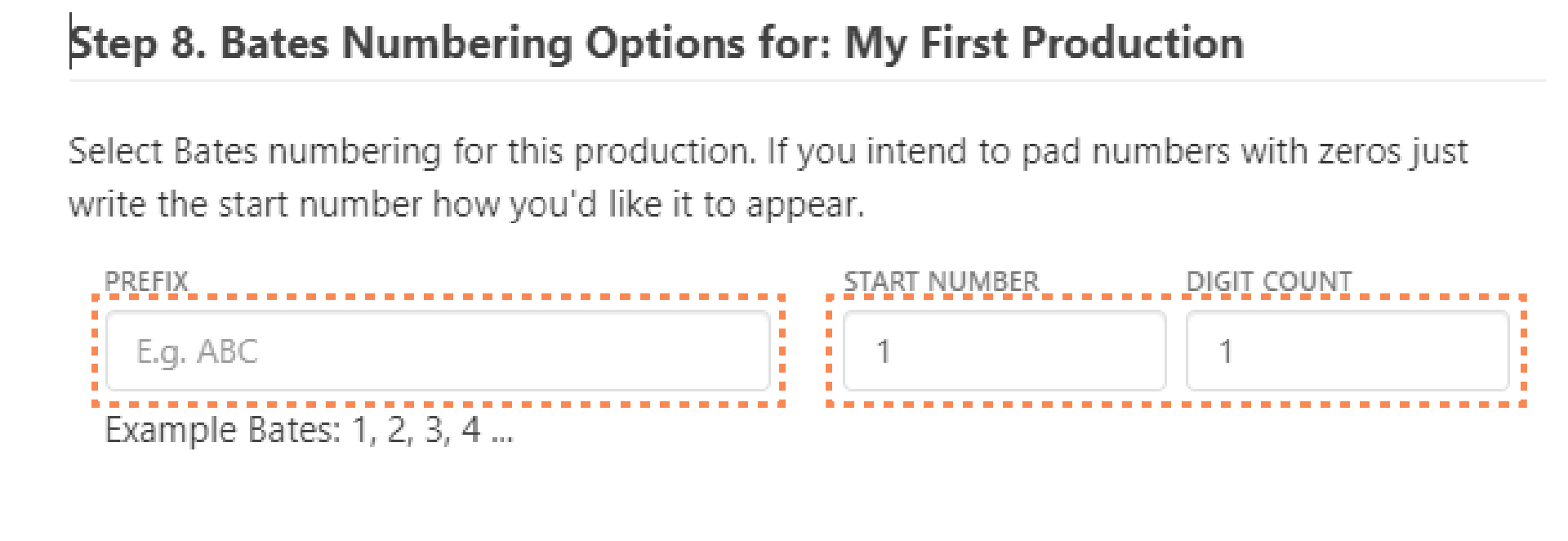Screen dimensions: 1568x541
Task: Click the right edge of the PREFIX box
Action: [768, 351]
